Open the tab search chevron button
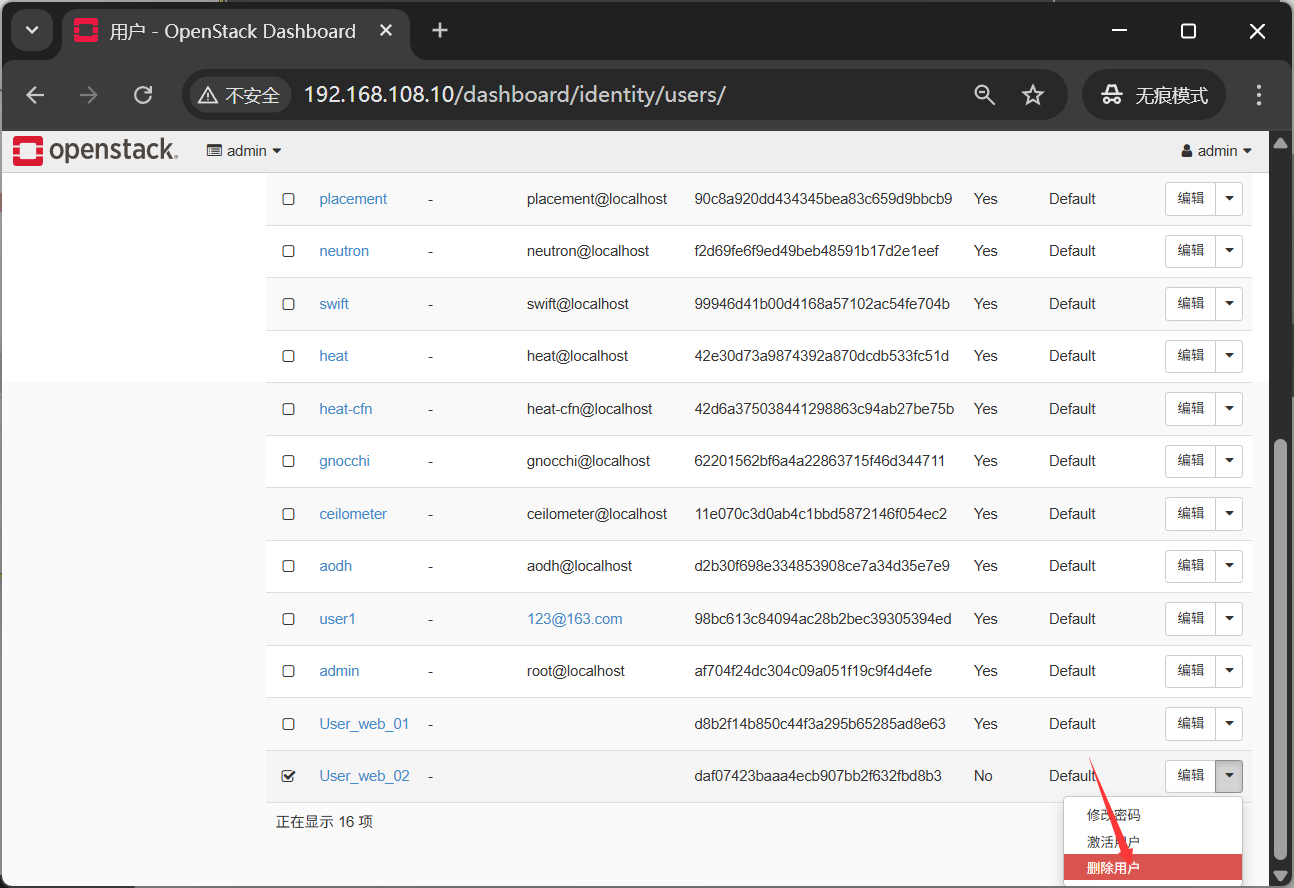The width and height of the screenshot is (1294, 888). 32,31
